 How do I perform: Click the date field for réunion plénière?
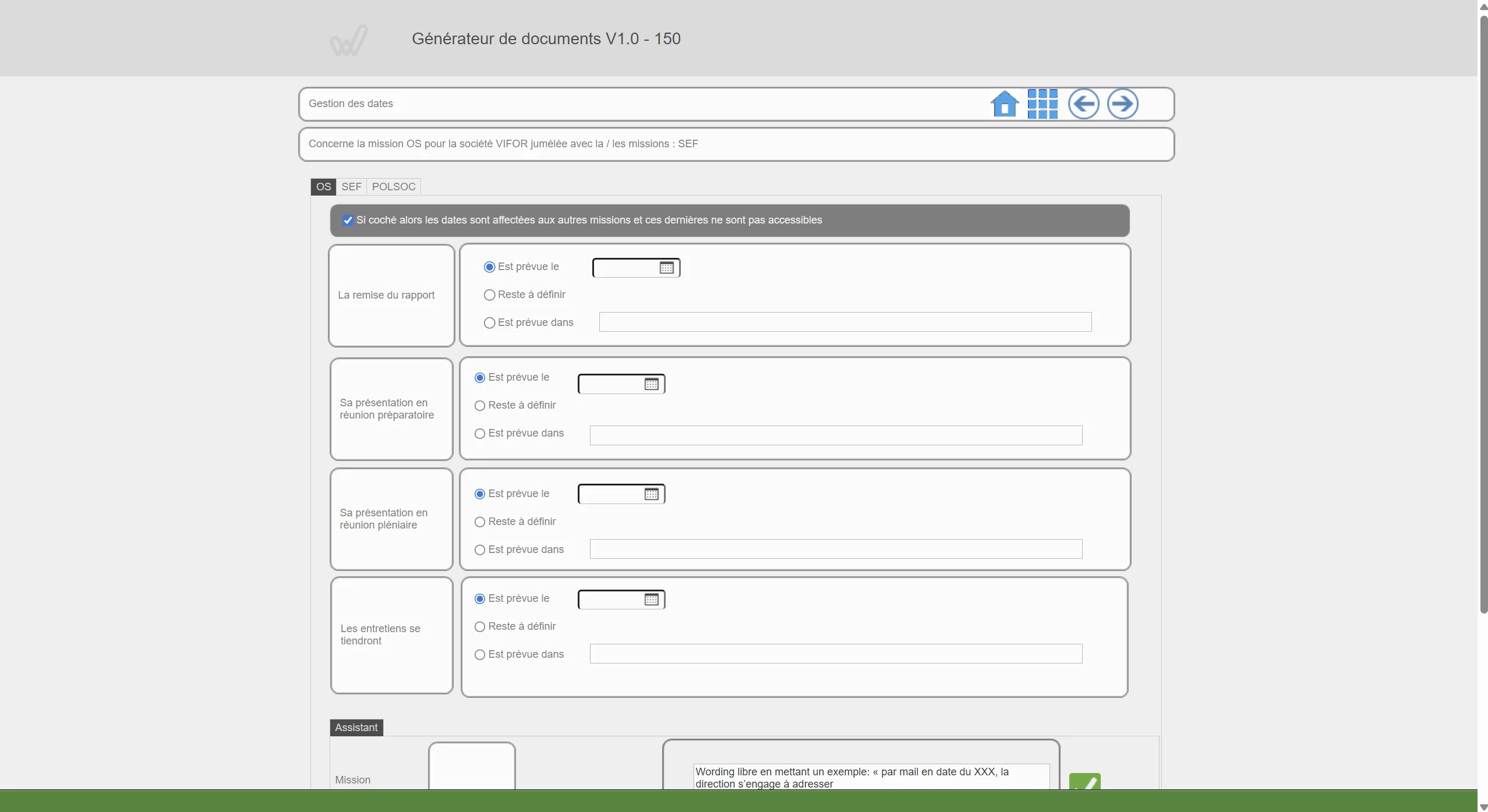pos(621,494)
